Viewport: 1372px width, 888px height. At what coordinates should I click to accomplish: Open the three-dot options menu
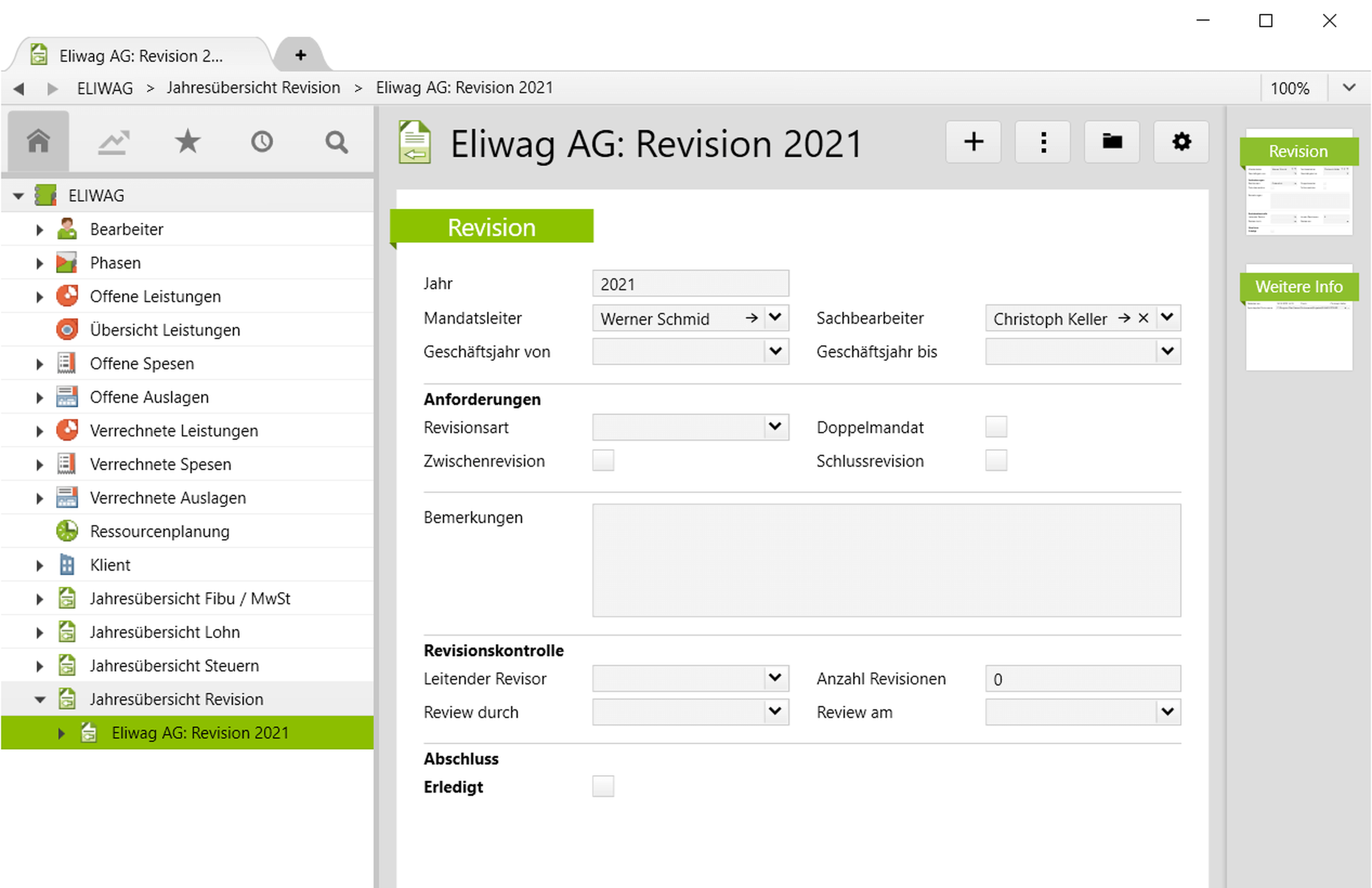coord(1042,142)
